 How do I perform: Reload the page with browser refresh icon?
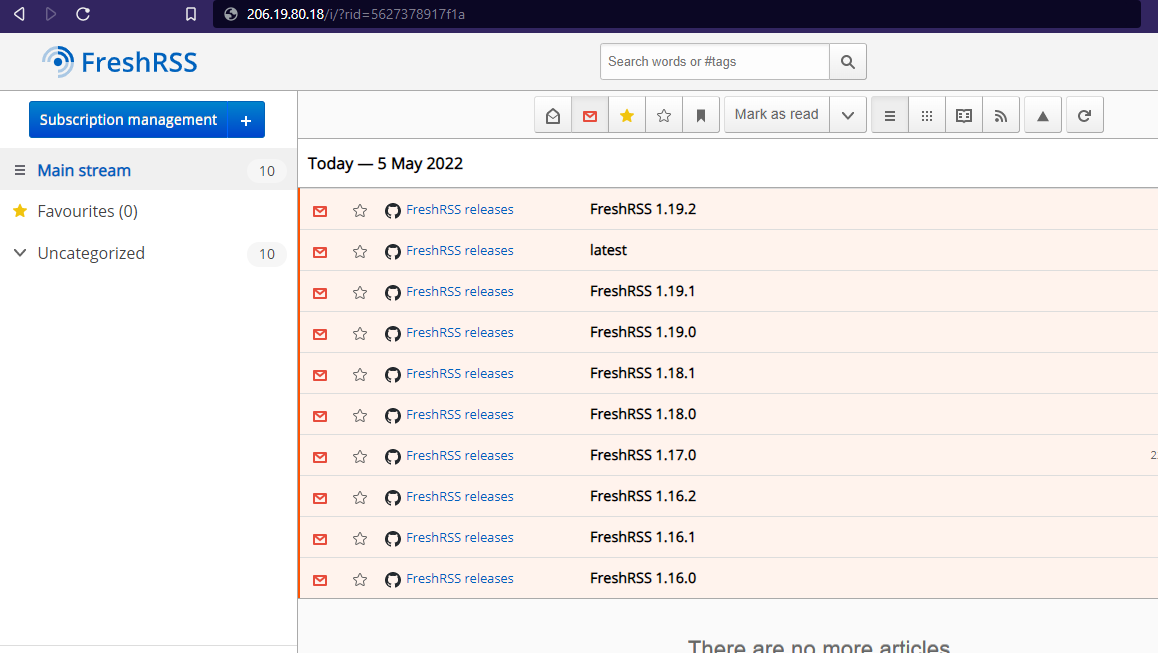pyautogui.click(x=83, y=14)
